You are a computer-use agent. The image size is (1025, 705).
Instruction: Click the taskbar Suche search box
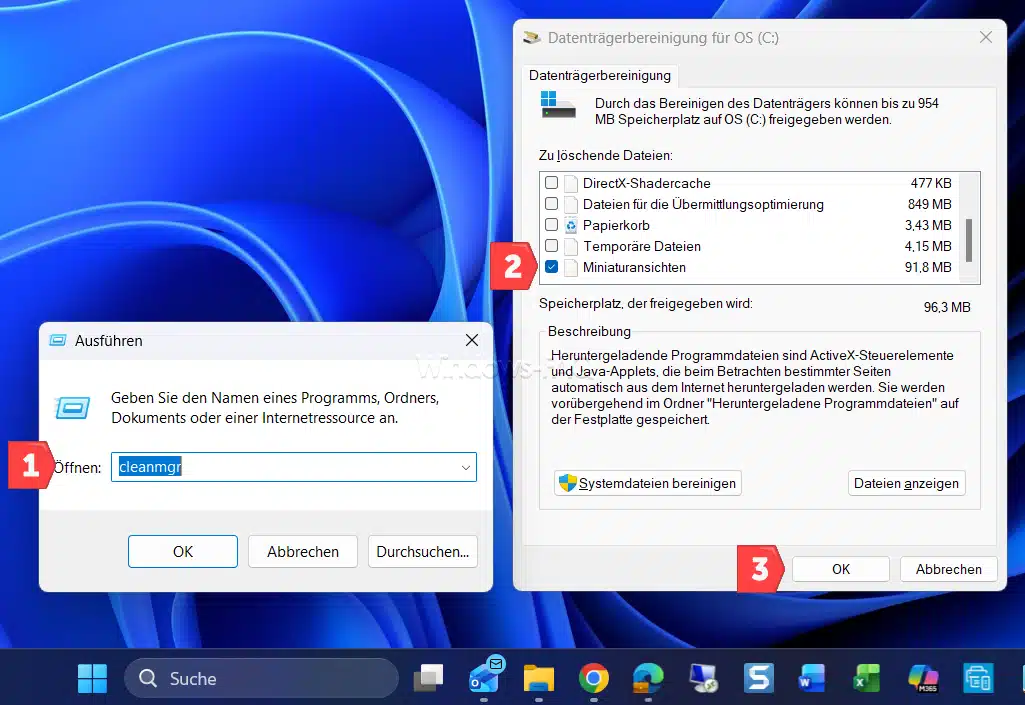click(261, 678)
